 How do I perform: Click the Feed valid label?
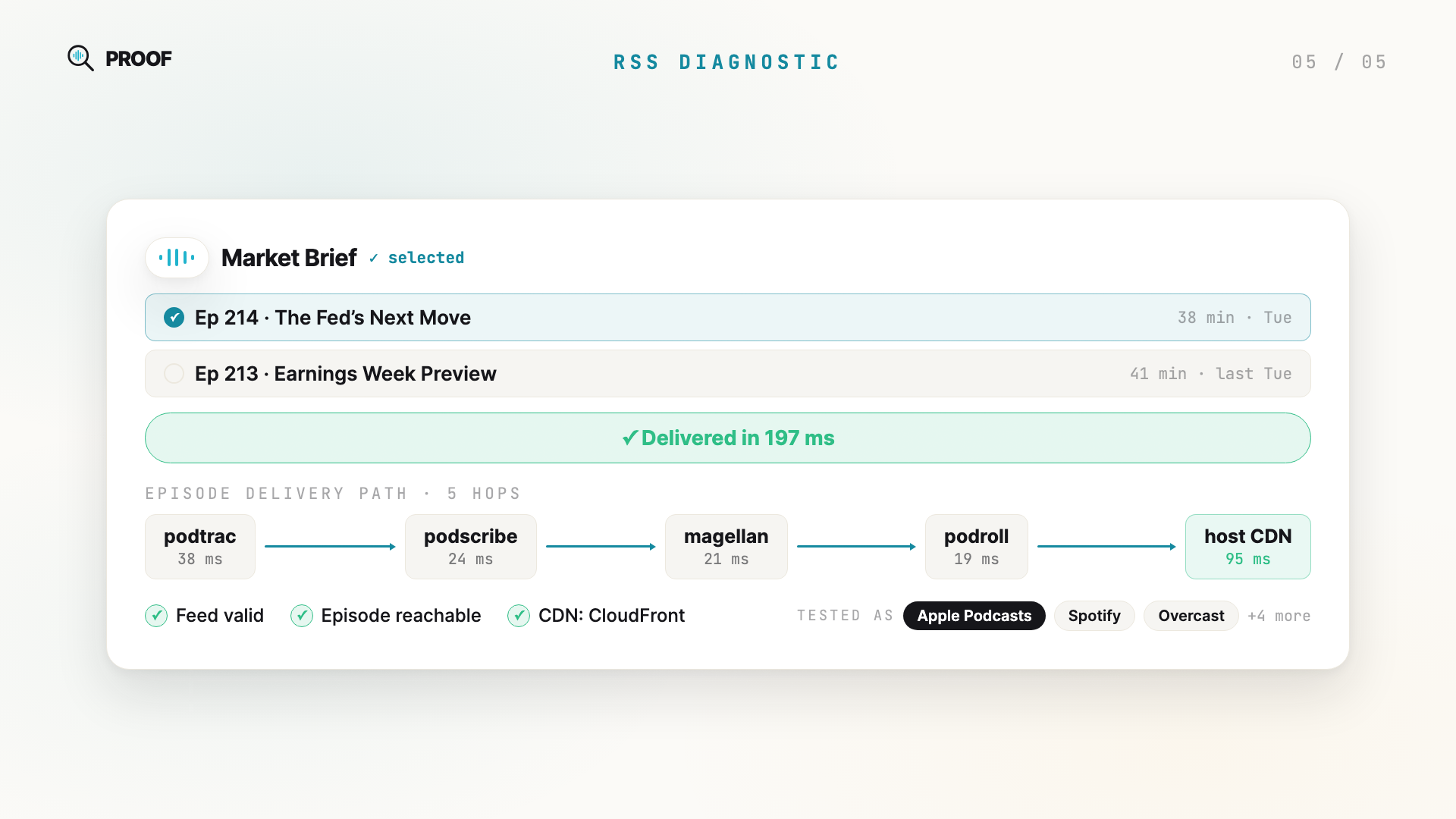point(220,616)
